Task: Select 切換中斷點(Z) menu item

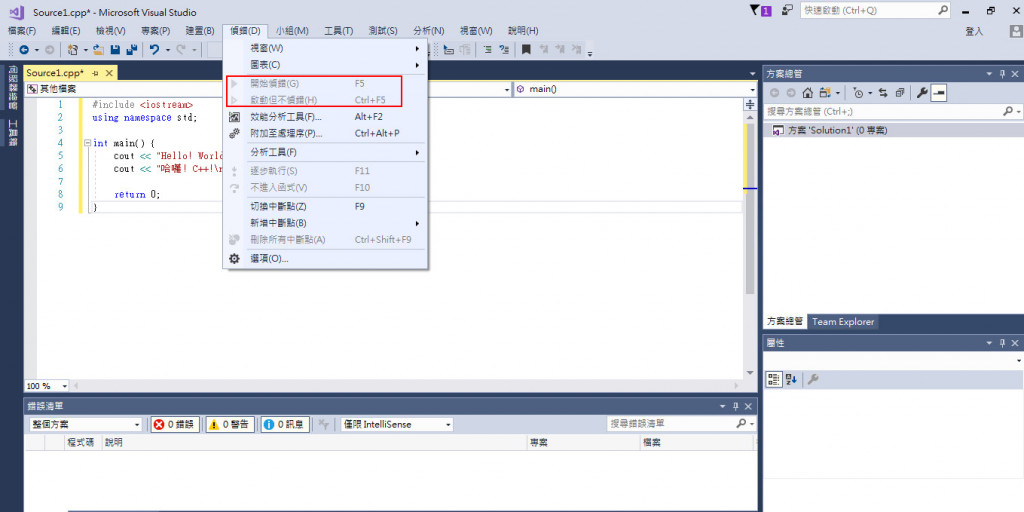Action: pyautogui.click(x=325, y=206)
